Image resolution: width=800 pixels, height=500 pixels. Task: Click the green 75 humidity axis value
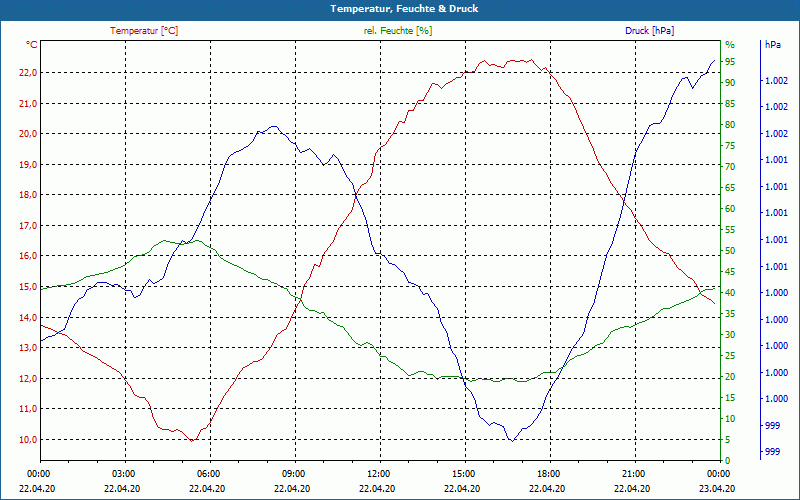click(x=730, y=146)
